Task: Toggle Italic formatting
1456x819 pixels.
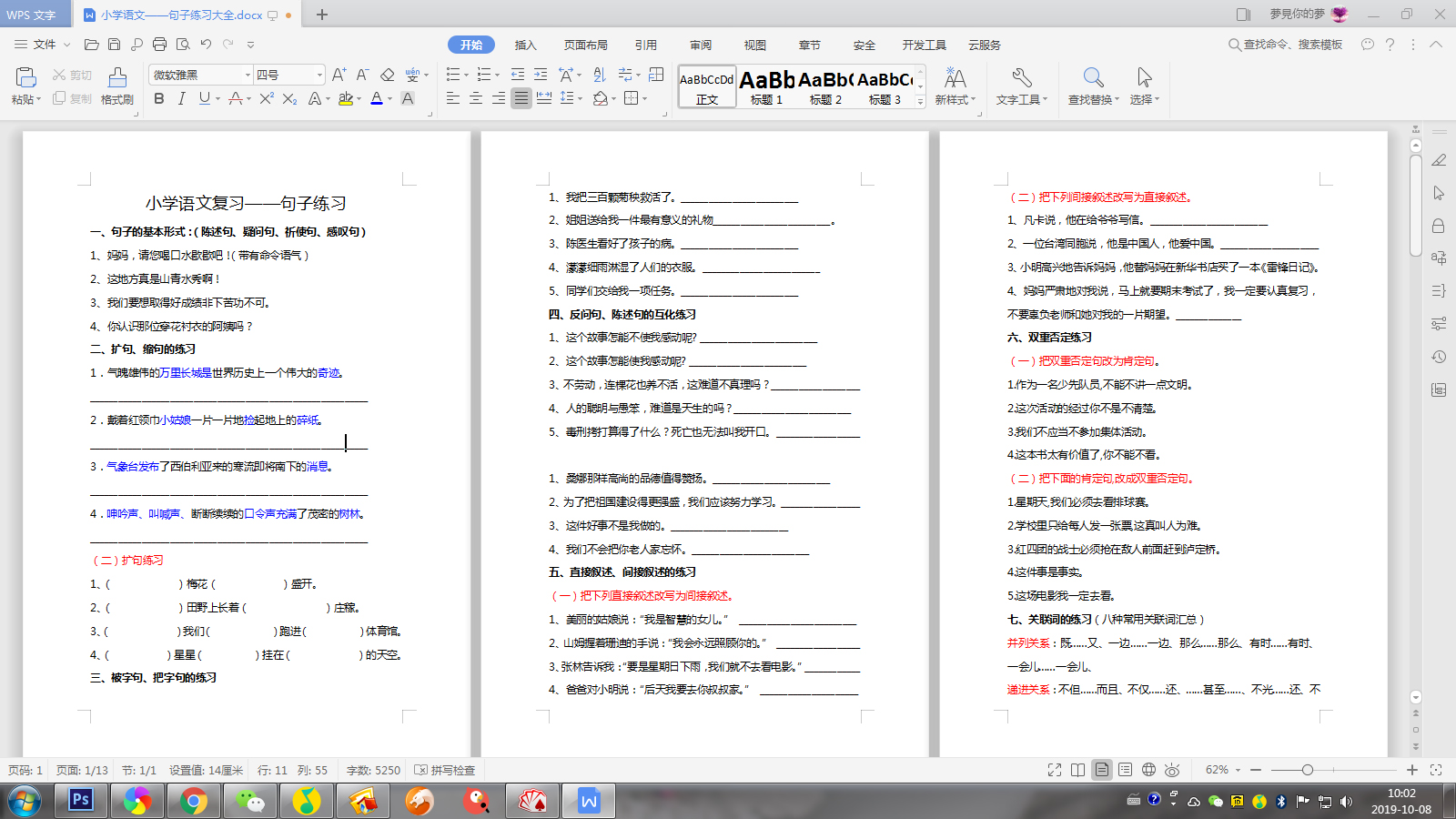Action: coord(181,98)
